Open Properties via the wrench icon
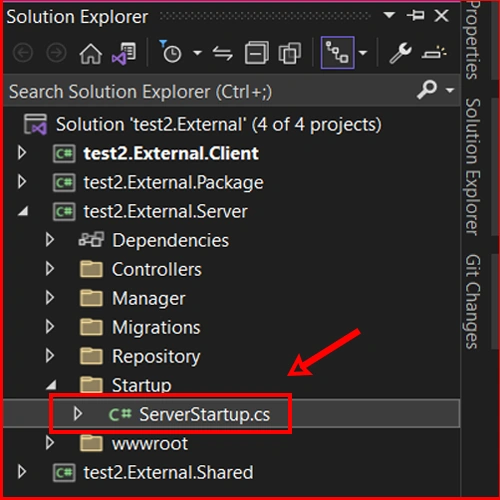The image size is (500, 500). pyautogui.click(x=400, y=53)
